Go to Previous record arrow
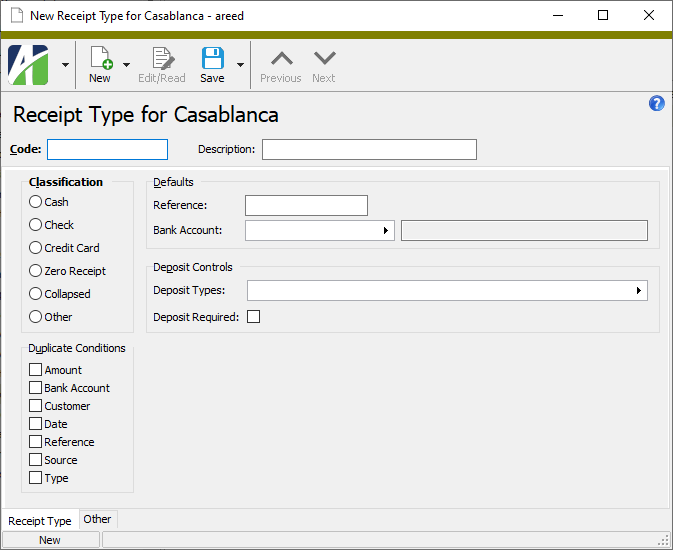The height and width of the screenshot is (550, 673). 281,58
